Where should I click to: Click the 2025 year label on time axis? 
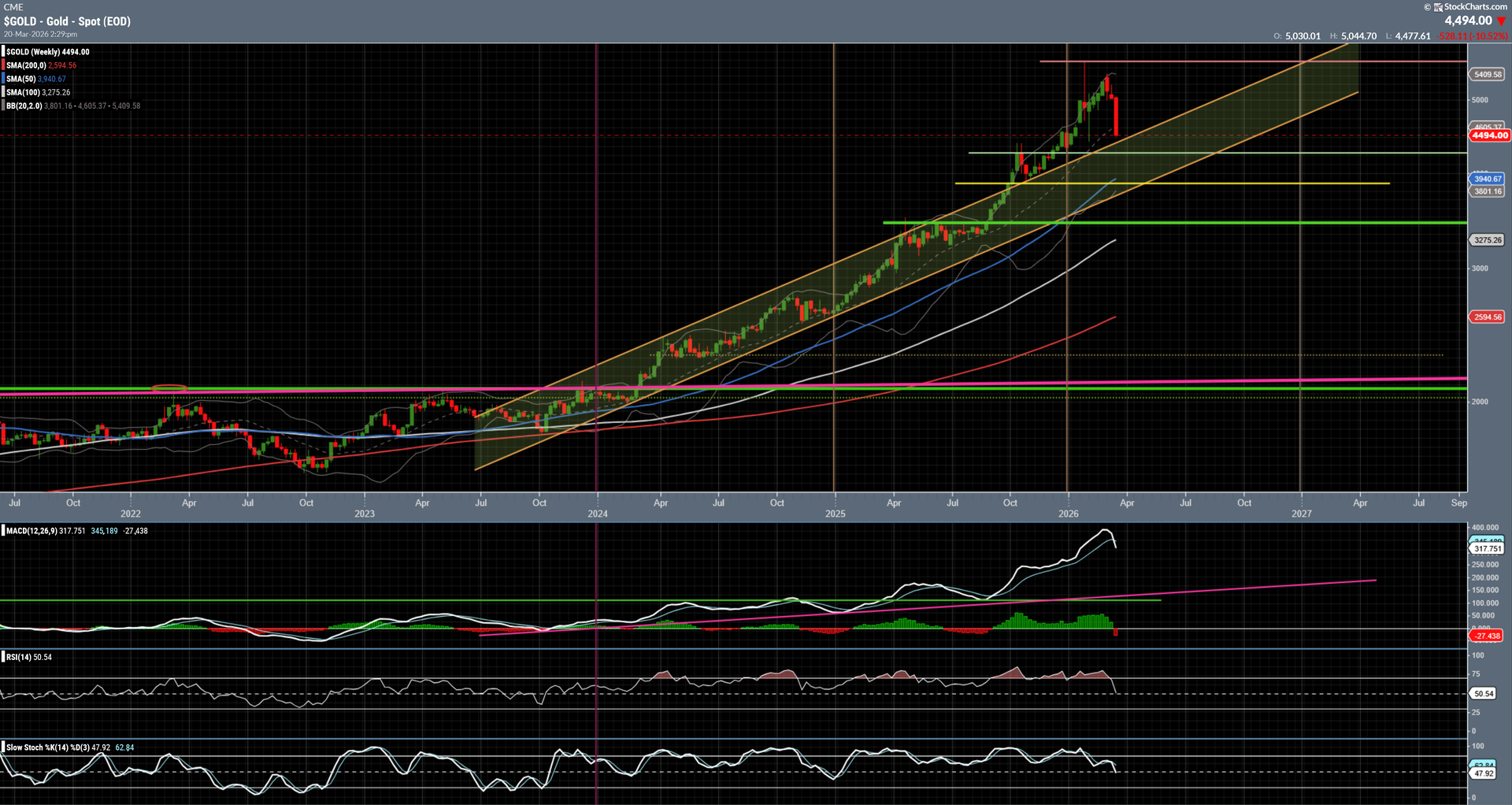[x=835, y=514]
